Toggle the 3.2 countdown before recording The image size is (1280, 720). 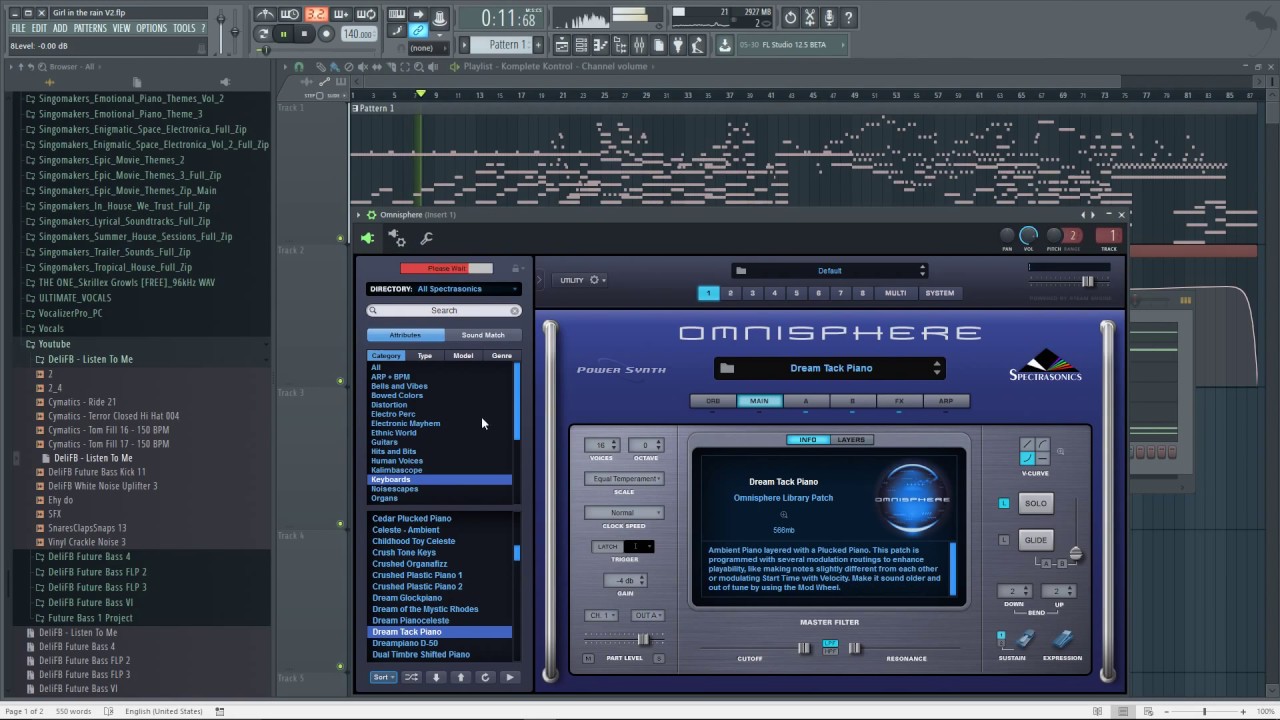pos(315,14)
